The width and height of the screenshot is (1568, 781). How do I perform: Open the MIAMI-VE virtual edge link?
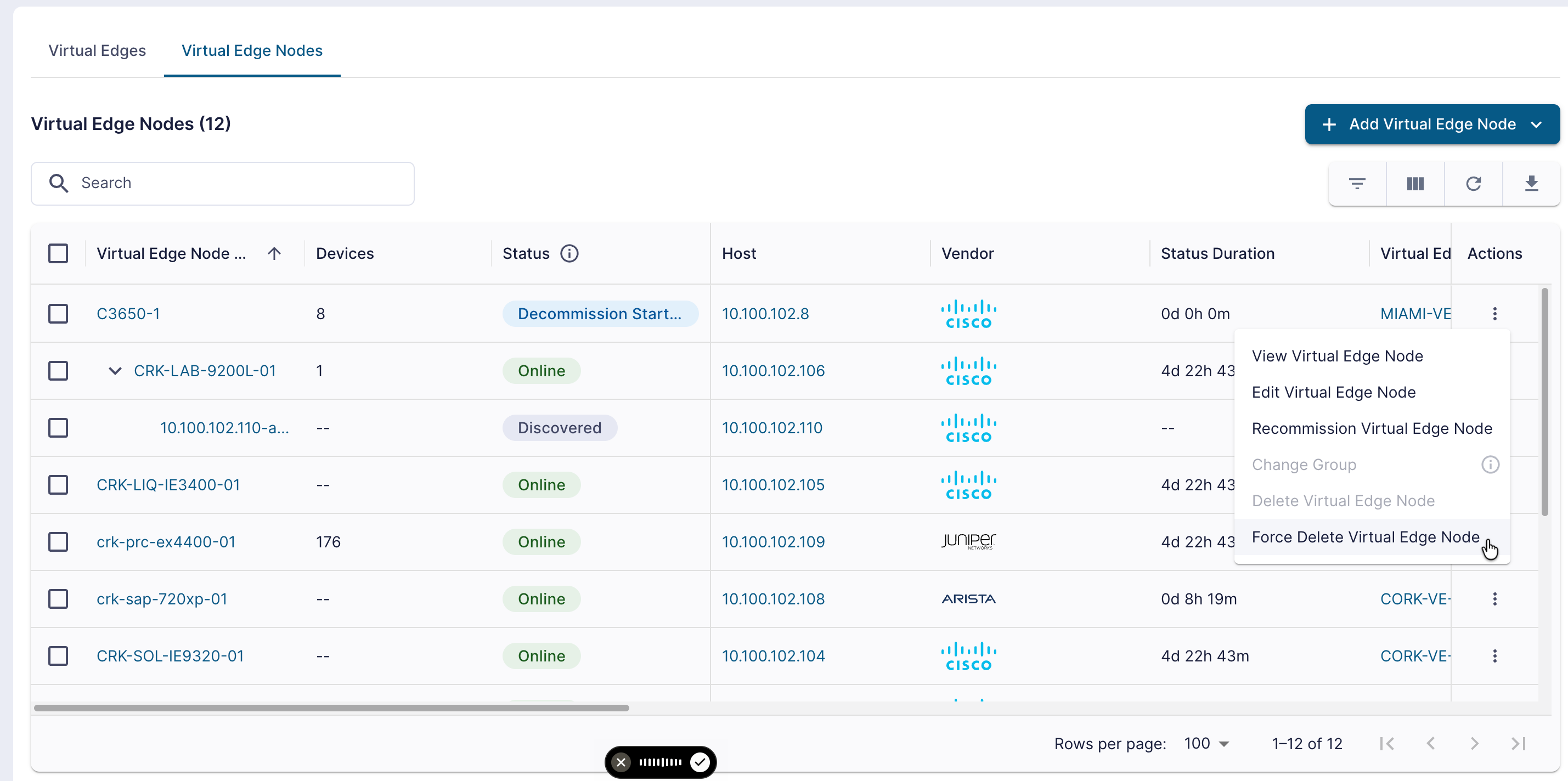pos(1415,314)
